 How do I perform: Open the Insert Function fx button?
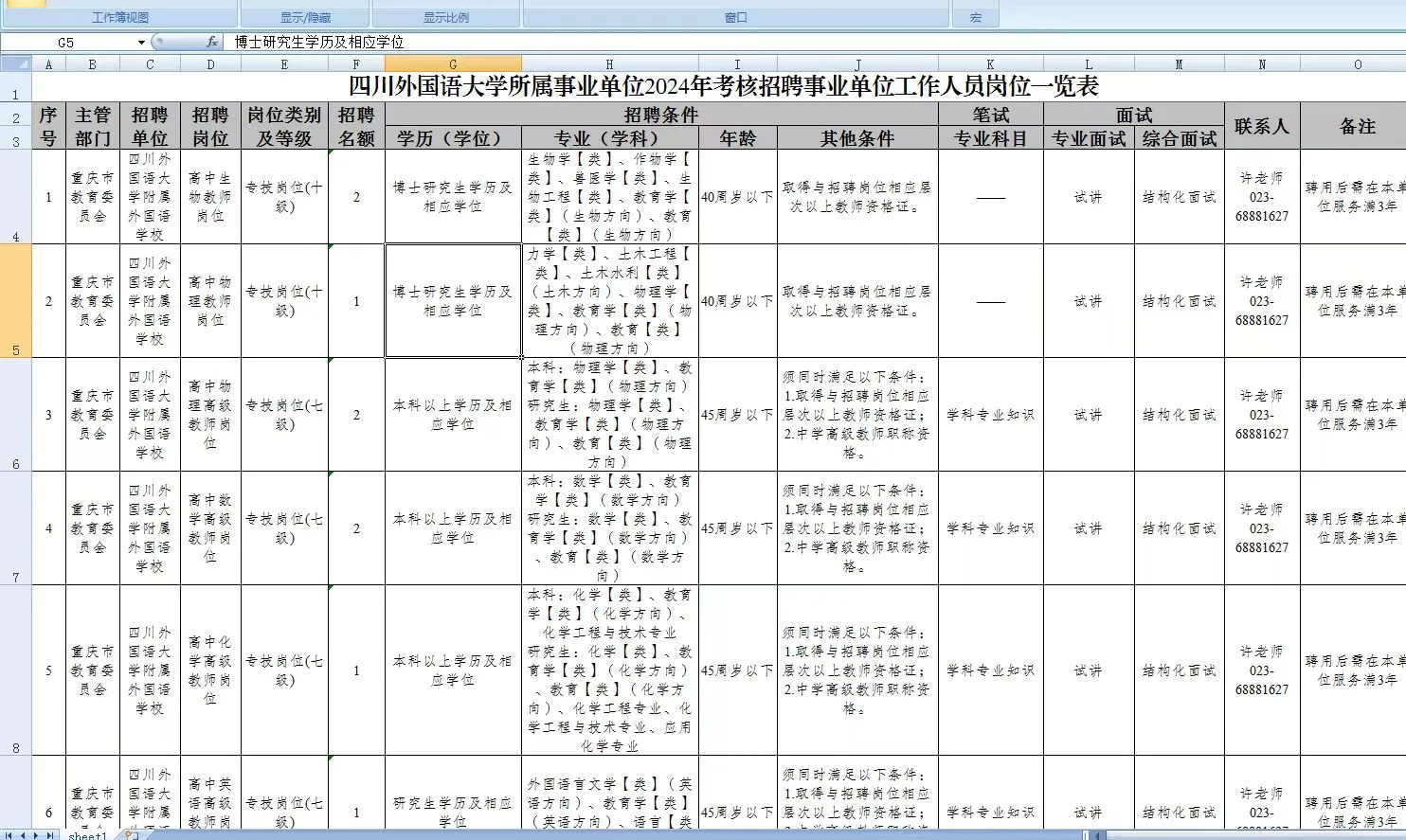(x=213, y=43)
